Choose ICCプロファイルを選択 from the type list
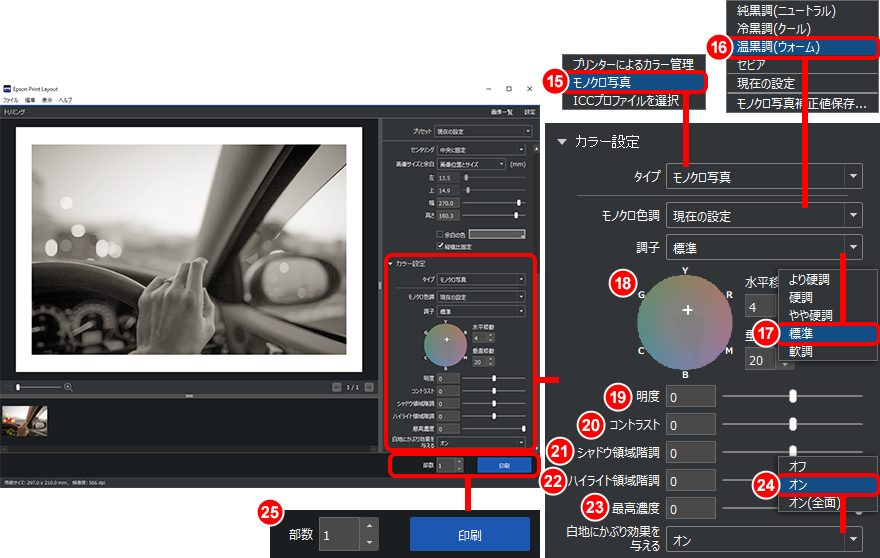Screen dimensions: 880x558 [626, 100]
